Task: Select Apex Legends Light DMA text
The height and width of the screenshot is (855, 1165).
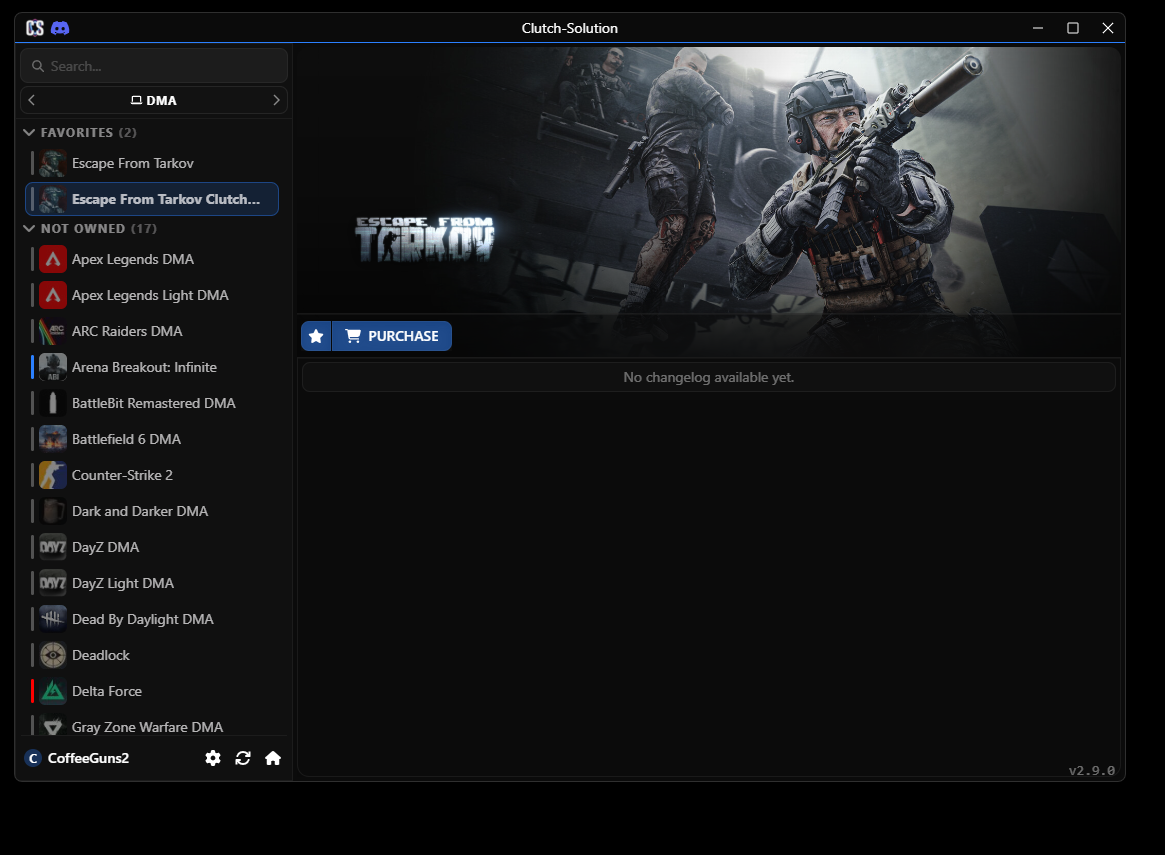Action: 150,295
